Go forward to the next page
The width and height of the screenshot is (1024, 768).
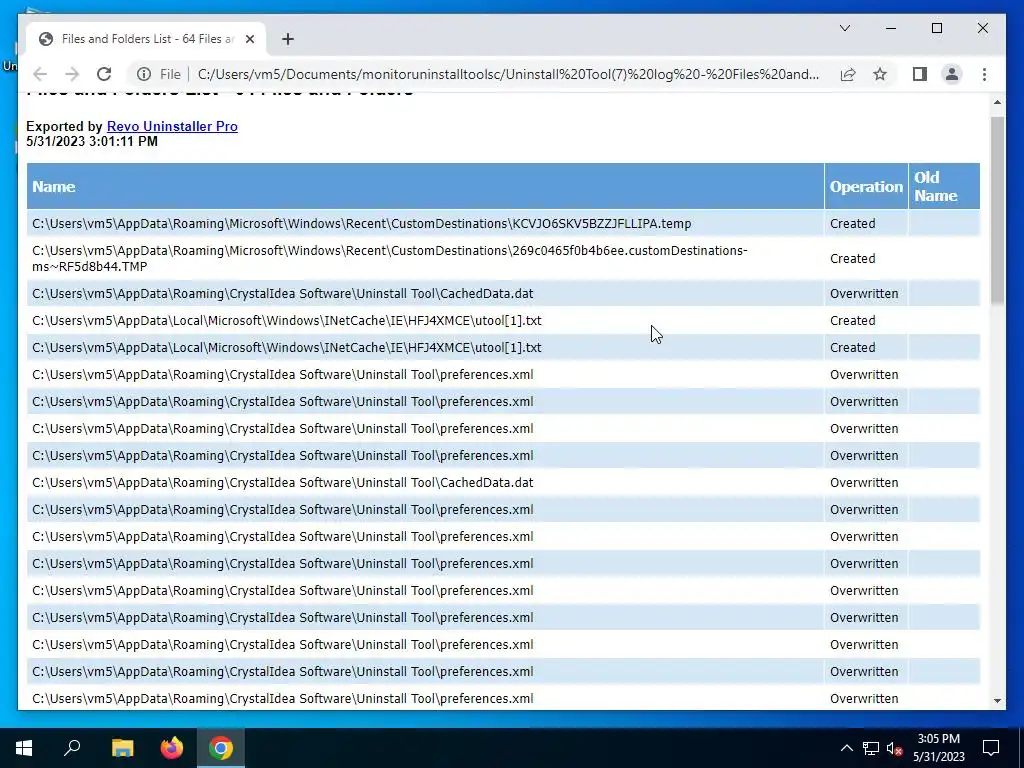(x=72, y=74)
